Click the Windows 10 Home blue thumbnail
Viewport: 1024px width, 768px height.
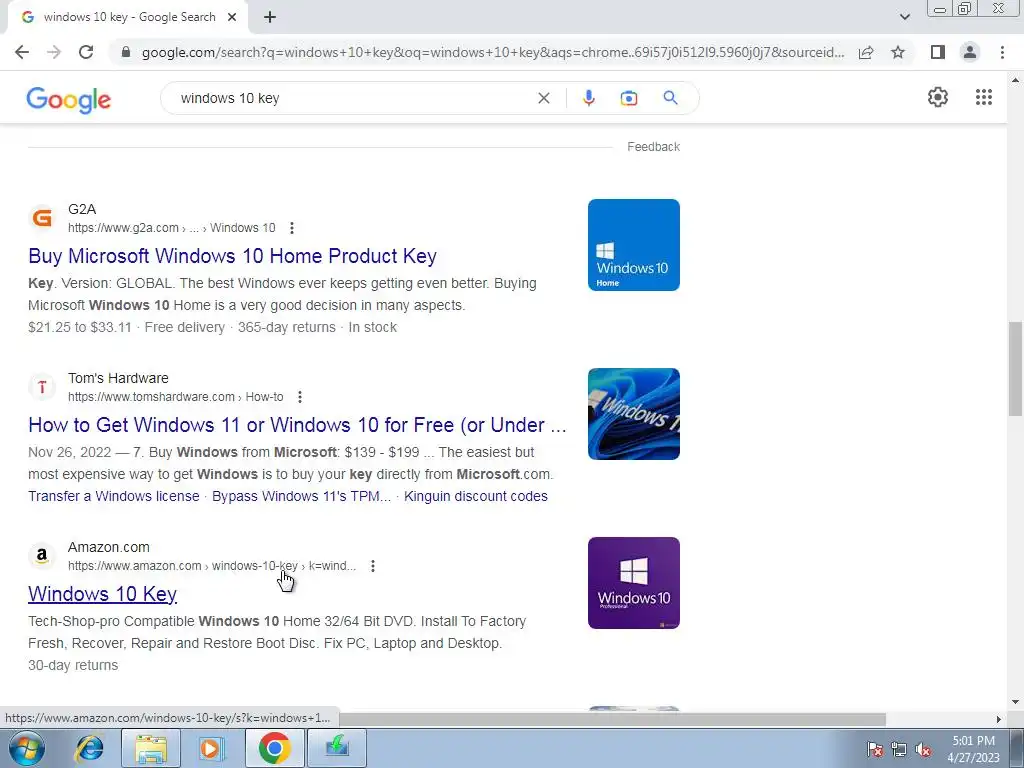[633, 245]
